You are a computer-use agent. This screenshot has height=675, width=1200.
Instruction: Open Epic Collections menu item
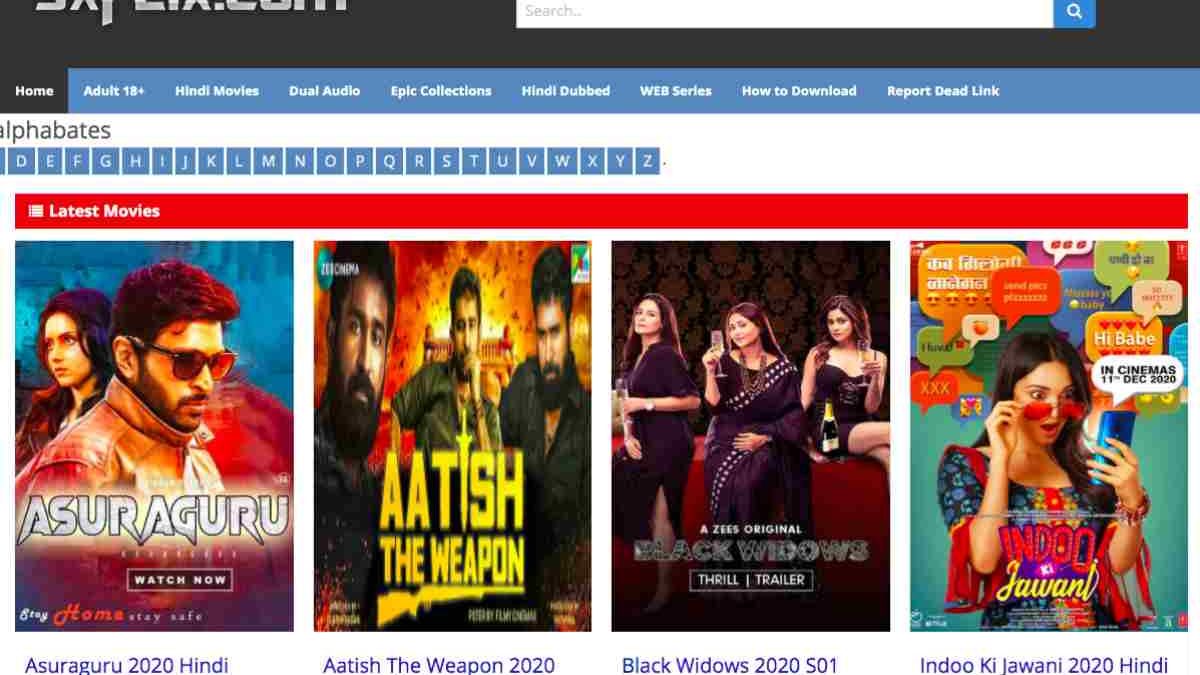pyautogui.click(x=441, y=91)
